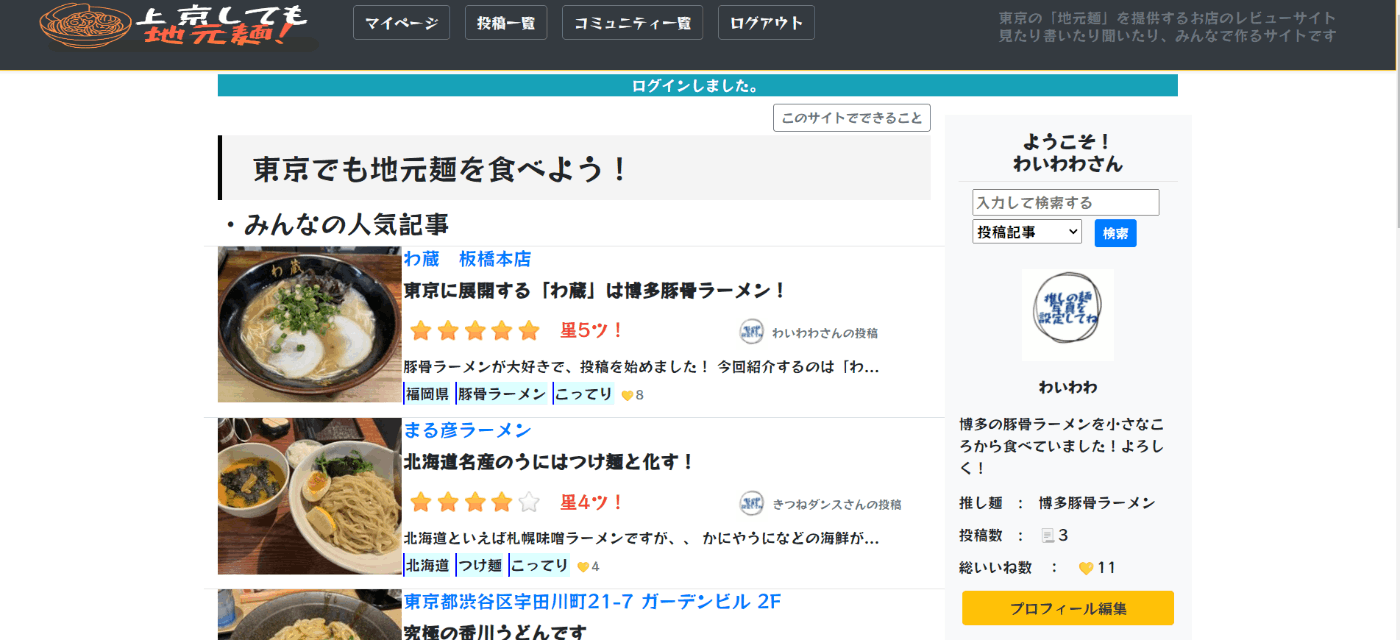Select こってり tag on まる彦ラーメン post

coord(539,566)
